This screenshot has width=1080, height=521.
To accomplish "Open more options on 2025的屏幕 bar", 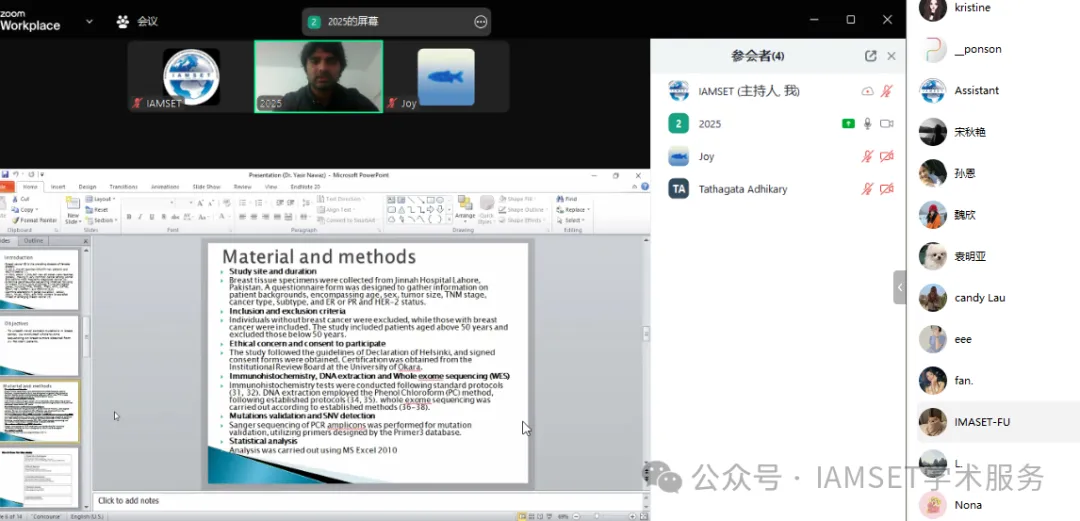I will [x=481, y=21].
